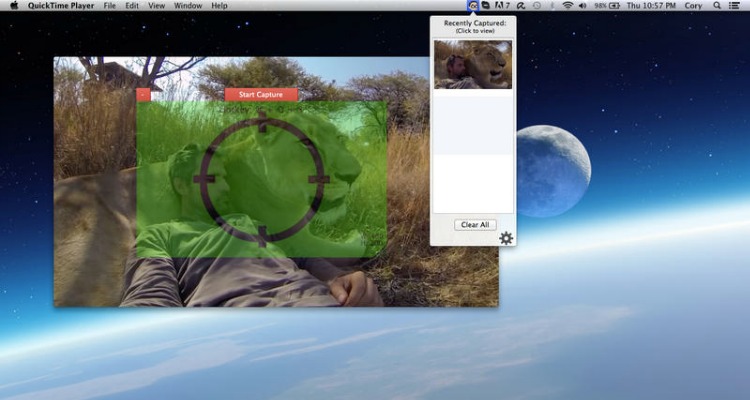This screenshot has height=400, width=750.
Task: Open the Apple menu
Action: (12, 6)
